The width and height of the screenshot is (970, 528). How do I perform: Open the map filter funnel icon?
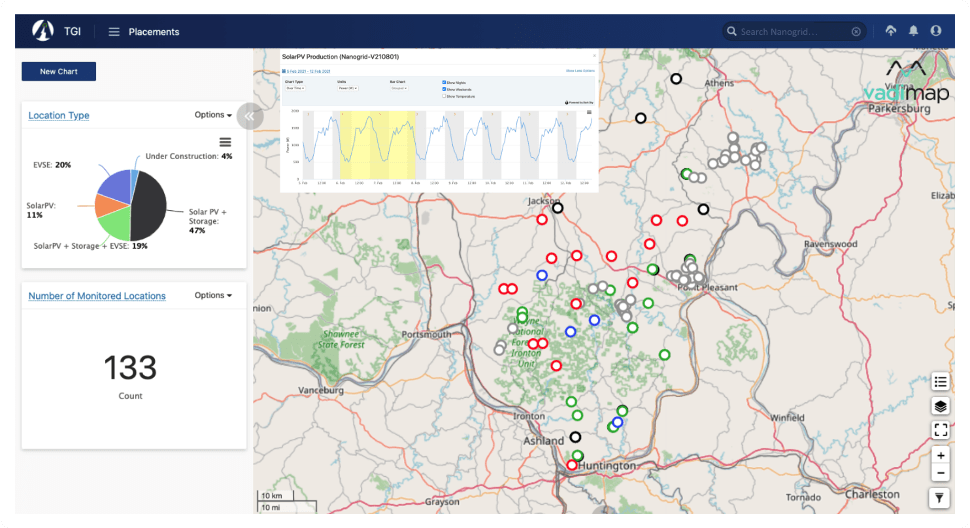[939, 498]
